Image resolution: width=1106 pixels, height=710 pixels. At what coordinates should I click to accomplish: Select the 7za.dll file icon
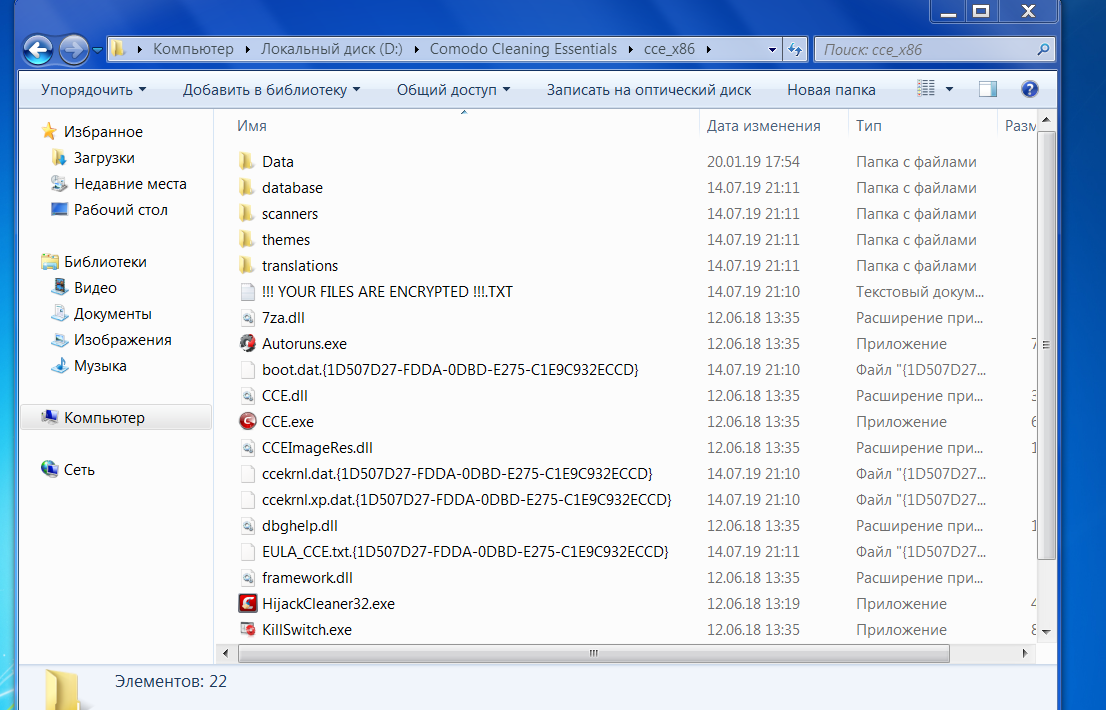coord(248,318)
